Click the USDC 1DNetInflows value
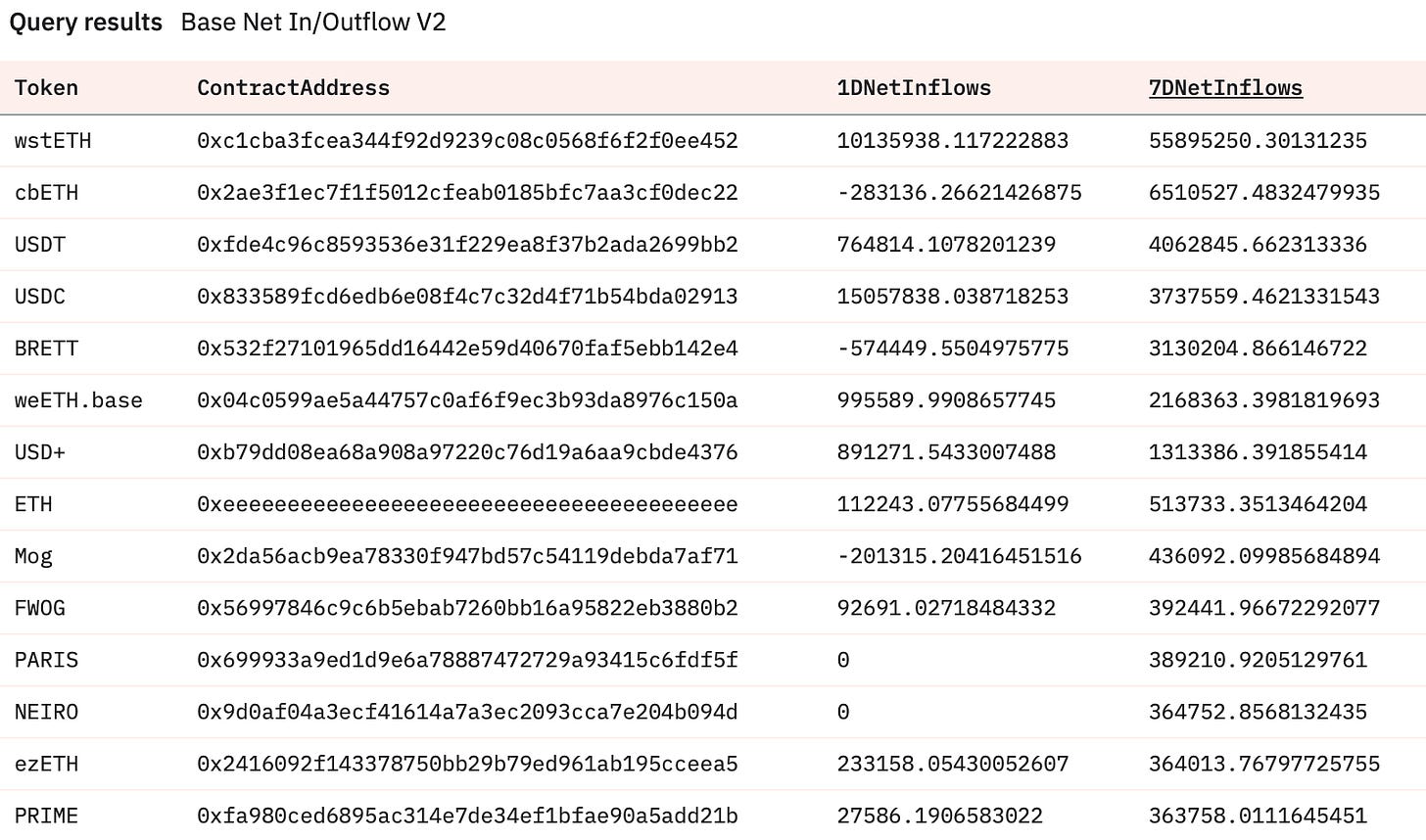The width and height of the screenshot is (1426, 840). tap(953, 297)
